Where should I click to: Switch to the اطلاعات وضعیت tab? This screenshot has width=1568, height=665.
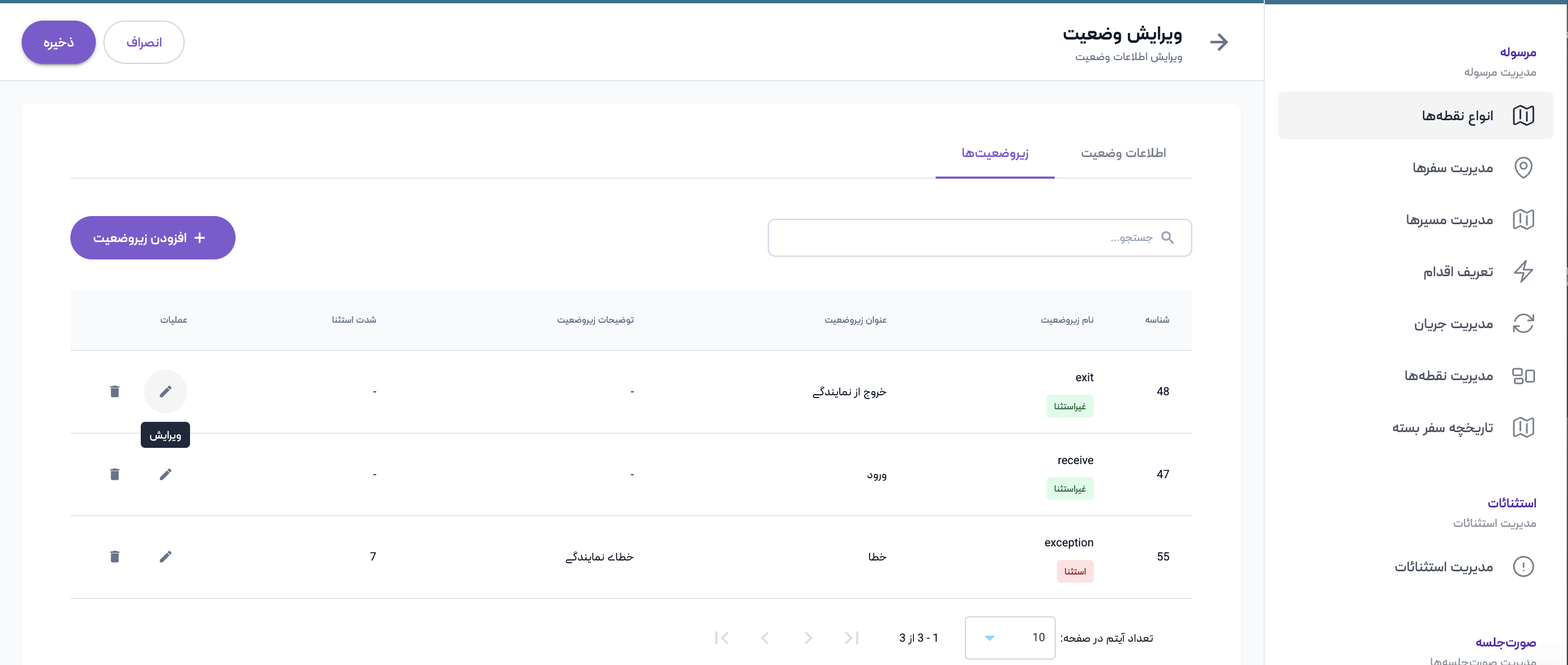1122,153
